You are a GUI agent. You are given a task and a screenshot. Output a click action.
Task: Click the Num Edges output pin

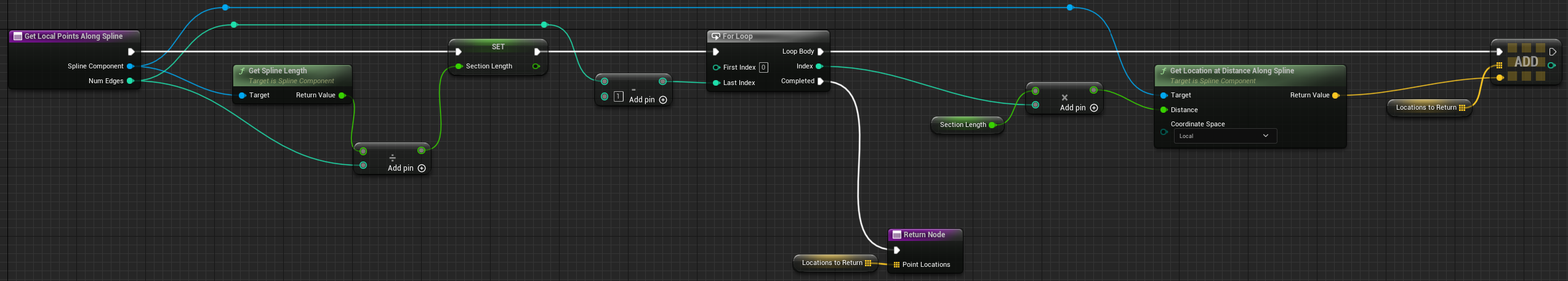(x=131, y=81)
